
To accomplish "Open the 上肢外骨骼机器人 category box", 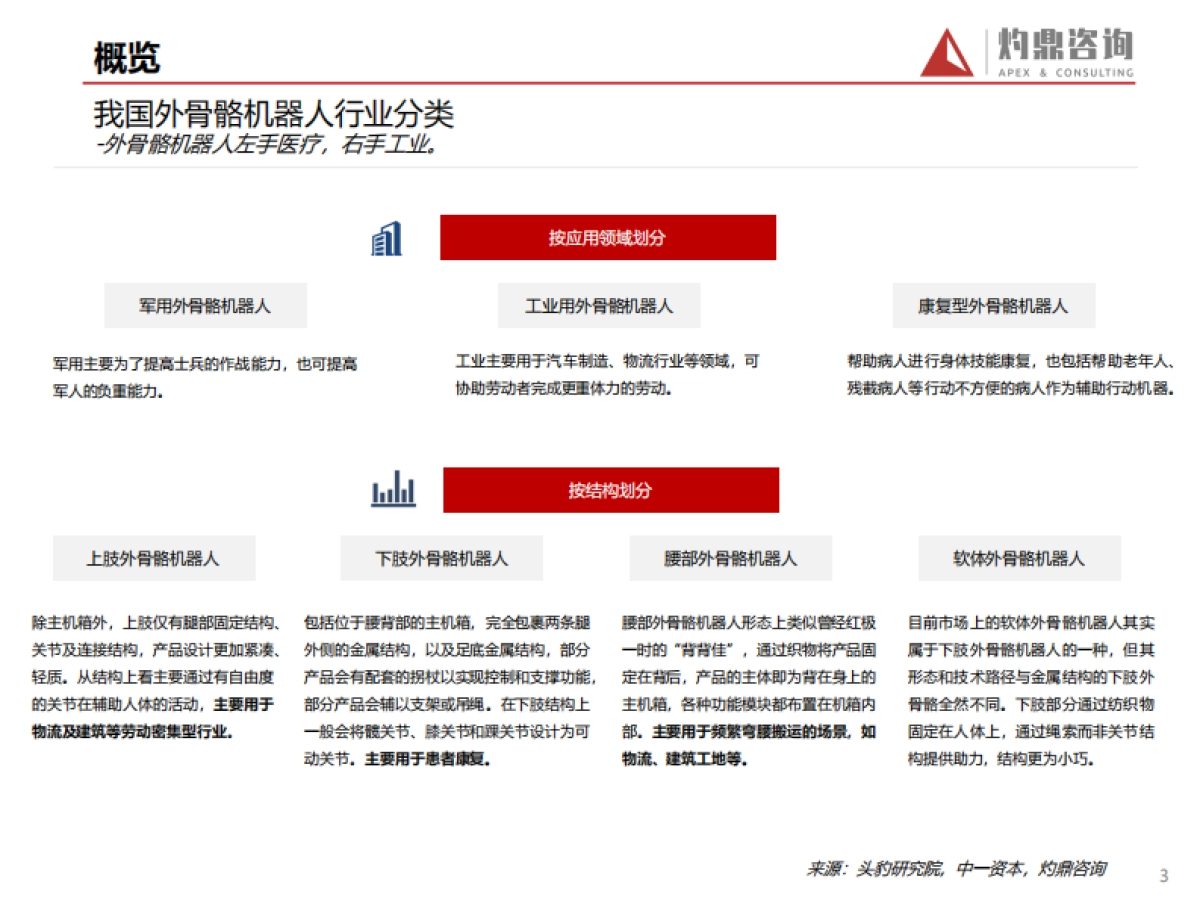I will 153,558.
